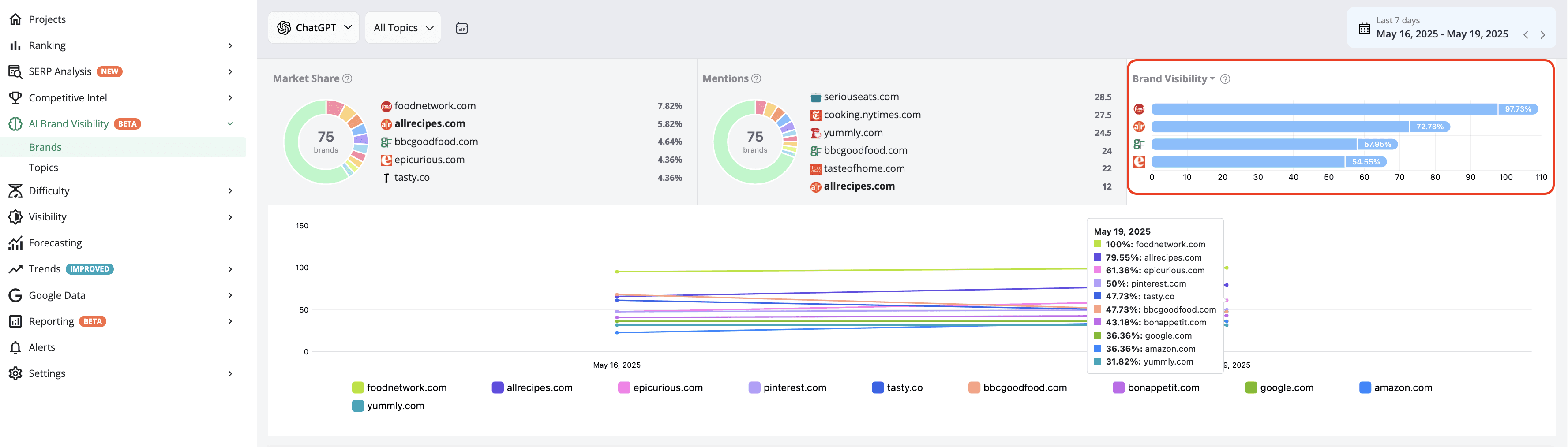Image resolution: width=1568 pixels, height=447 pixels.
Task: Click foodnetwork logo in Brand Visibility chart
Action: click(1139, 109)
